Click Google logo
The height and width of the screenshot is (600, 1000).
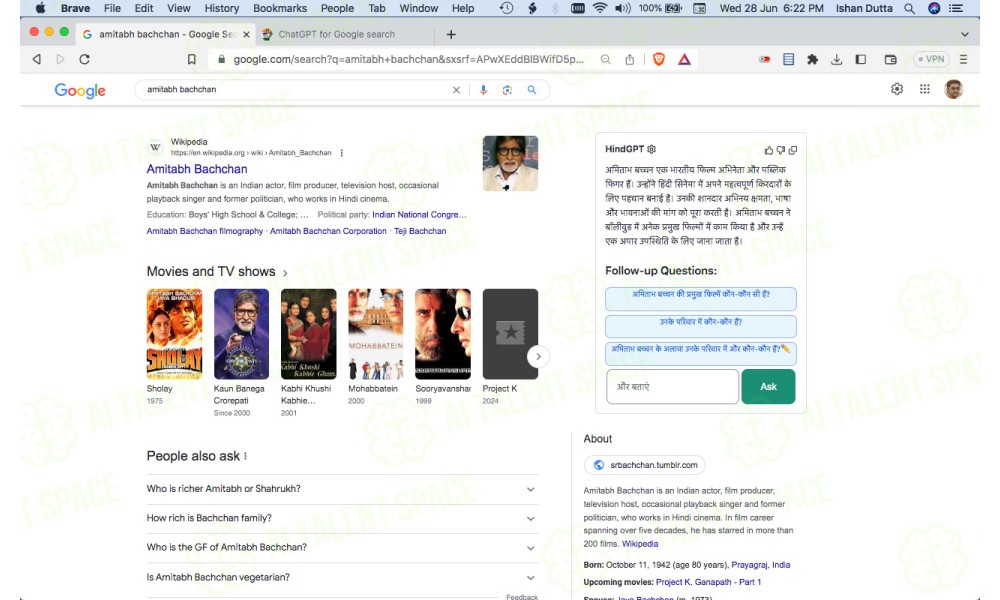pos(80,91)
